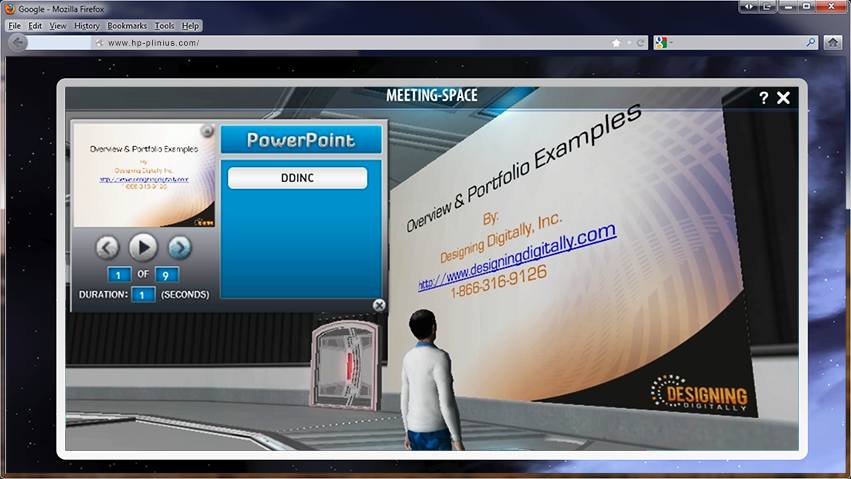Viewport: 851px width, 479px height.
Task: Open the File menu
Action: 15,25
